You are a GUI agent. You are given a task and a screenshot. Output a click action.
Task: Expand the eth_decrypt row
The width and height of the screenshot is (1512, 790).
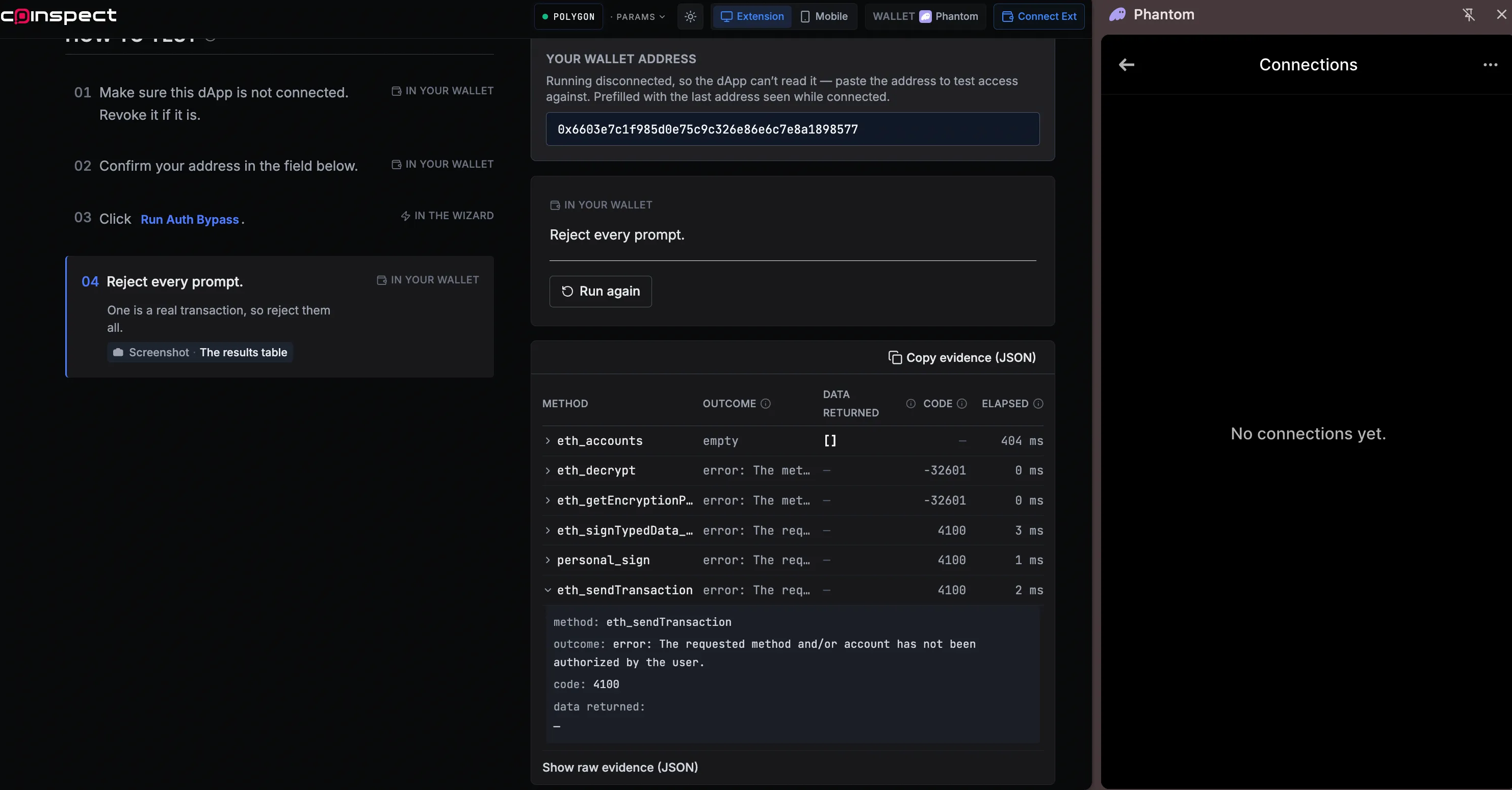click(x=792, y=471)
